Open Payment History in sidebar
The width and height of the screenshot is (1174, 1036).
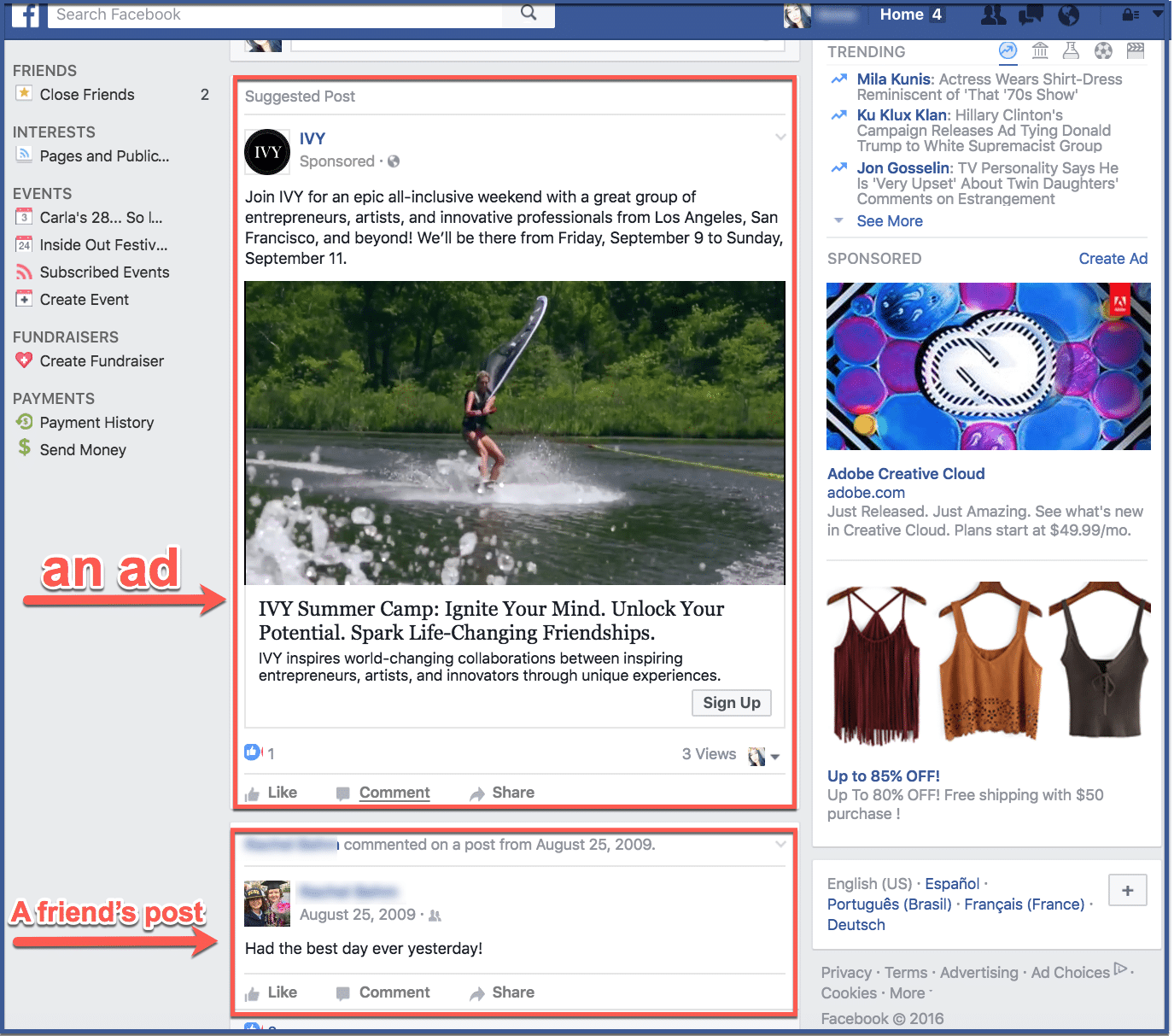coord(96,423)
